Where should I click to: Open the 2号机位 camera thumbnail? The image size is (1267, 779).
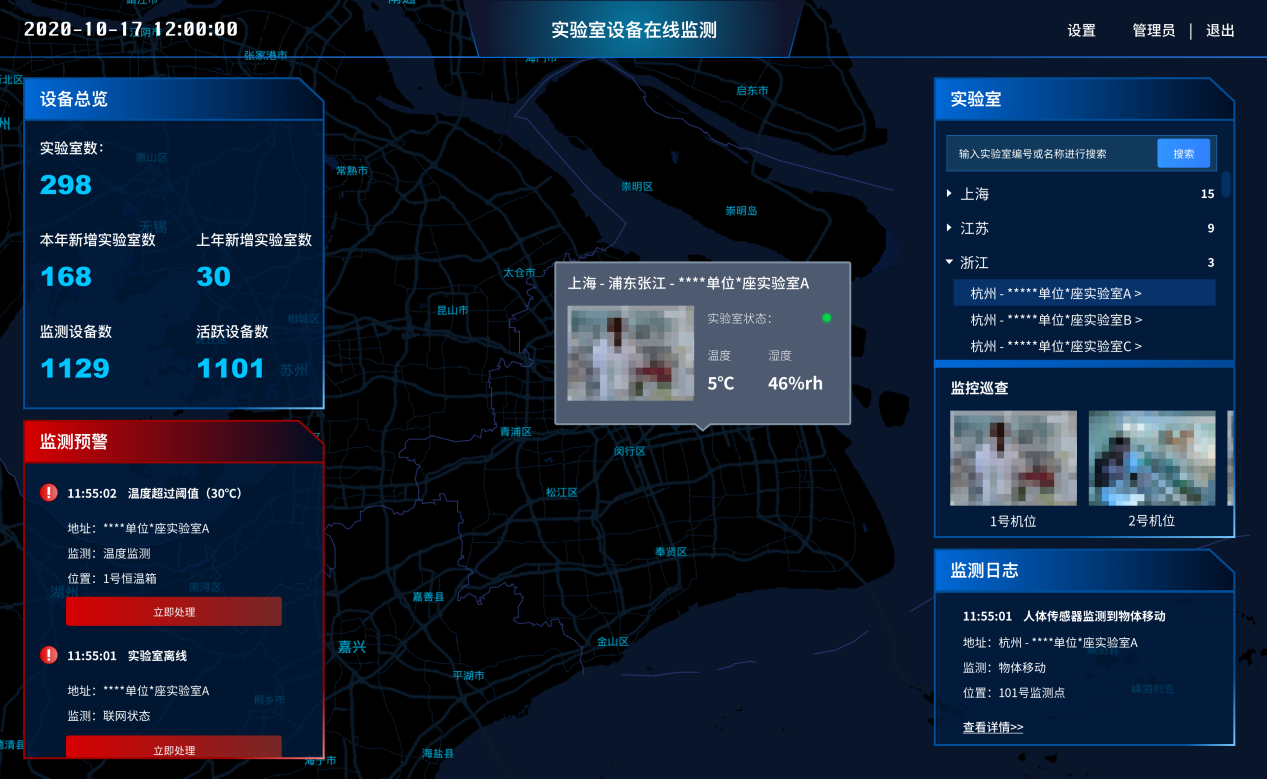pyautogui.click(x=1152, y=458)
